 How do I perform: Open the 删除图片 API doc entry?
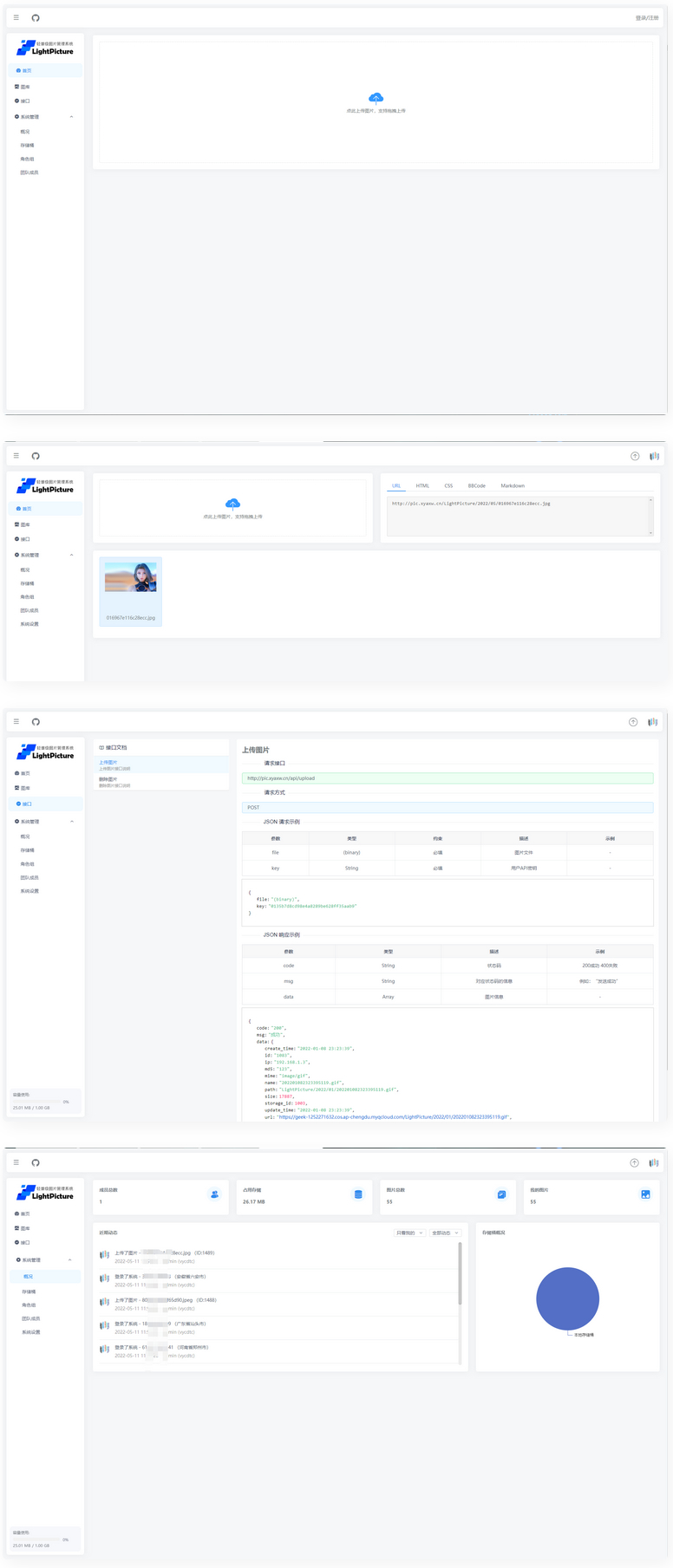pyautogui.click(x=108, y=779)
